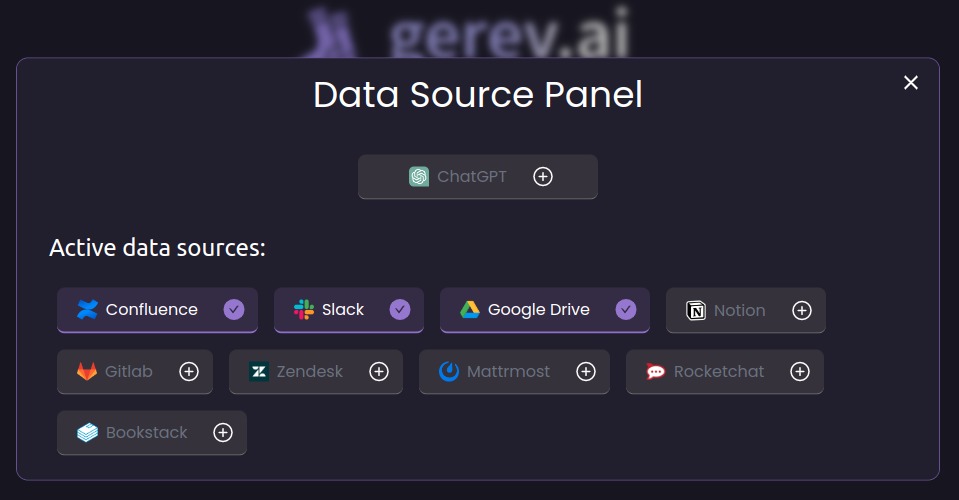Viewport: 959px width, 500px height.
Task: Toggle the Google Drive checkmark
Action: 626,310
